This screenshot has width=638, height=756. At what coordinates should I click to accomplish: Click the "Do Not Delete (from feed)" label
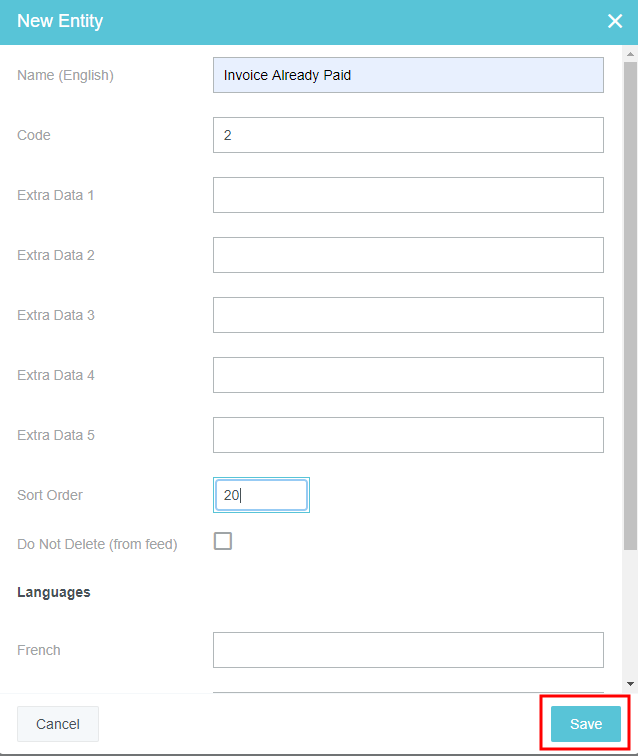click(x=97, y=545)
